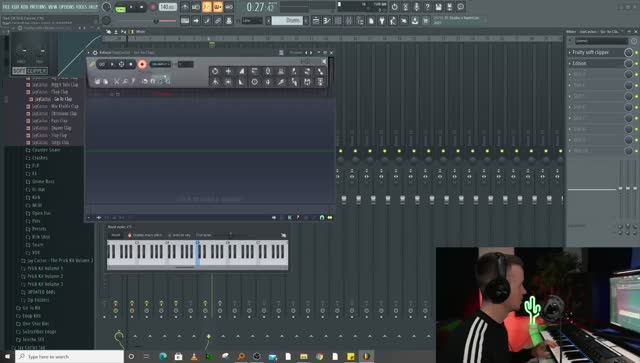Screen dimensions: 640x363
Task: Open the Channel rack from main toolbar
Action: pos(338,20)
